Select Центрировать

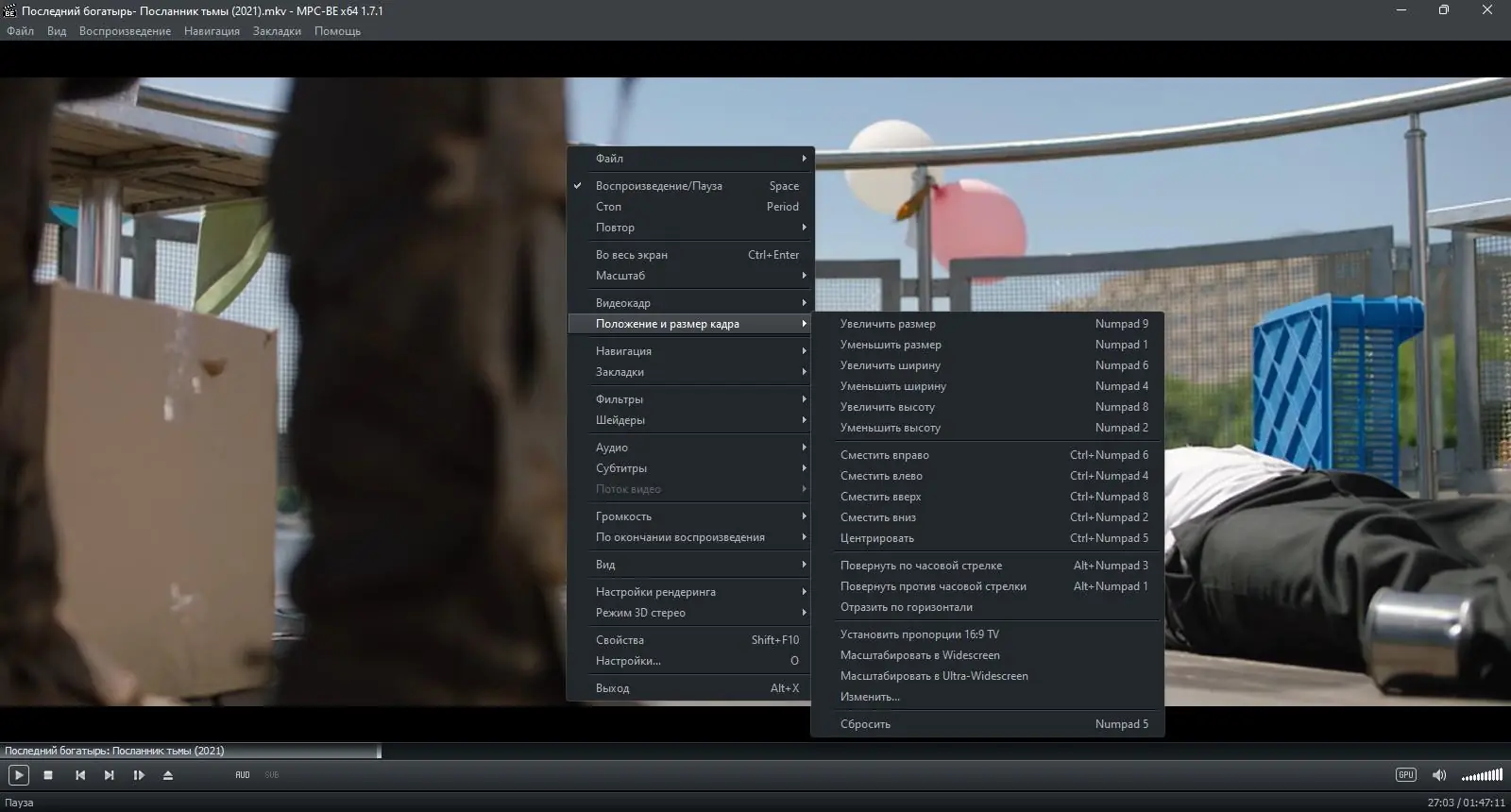click(x=988, y=538)
